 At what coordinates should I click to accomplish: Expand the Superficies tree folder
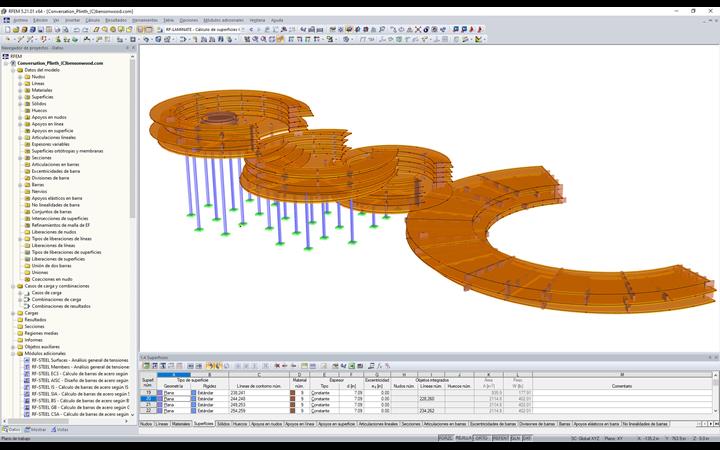point(20,97)
